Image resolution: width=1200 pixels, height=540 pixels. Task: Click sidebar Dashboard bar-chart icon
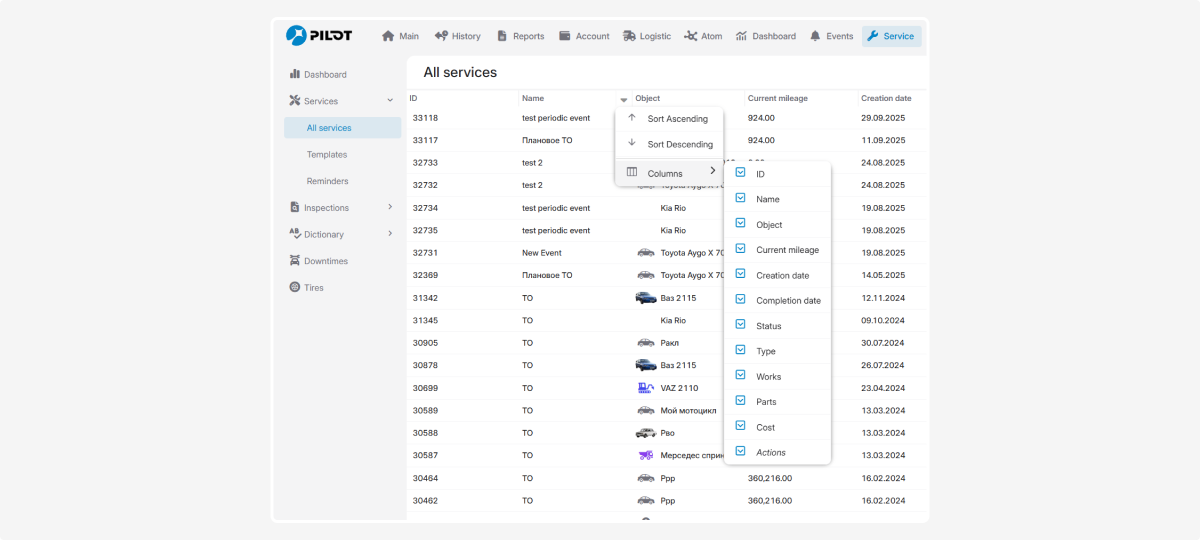(x=295, y=74)
